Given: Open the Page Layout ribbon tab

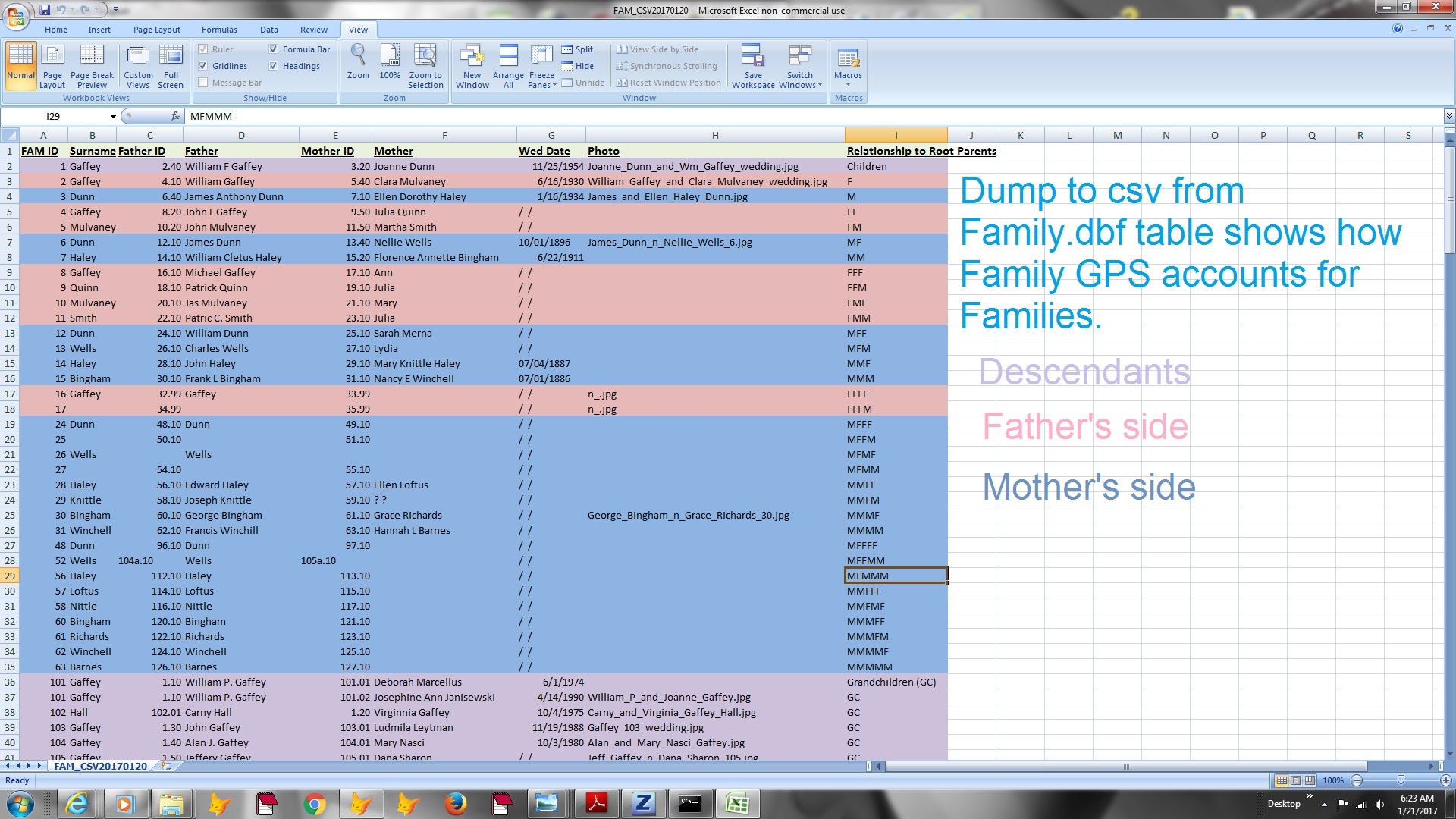Looking at the screenshot, I should coord(157,30).
